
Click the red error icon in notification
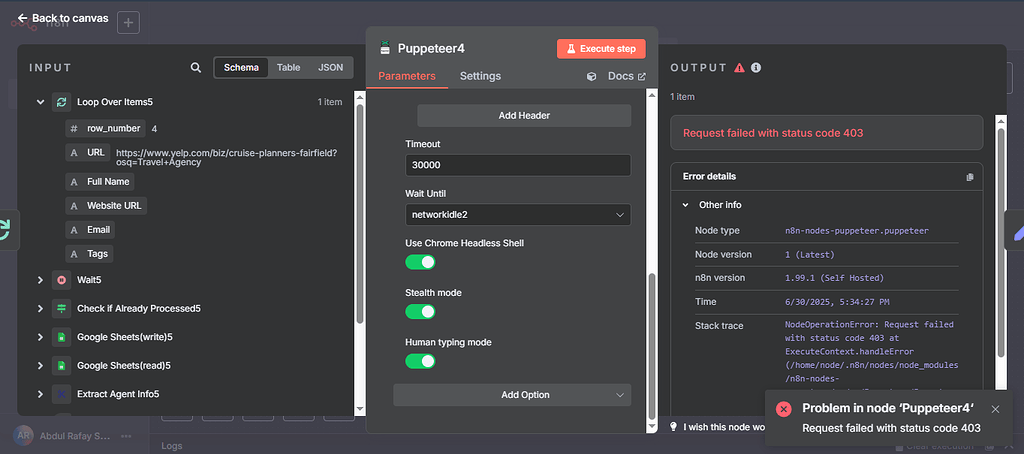784,409
